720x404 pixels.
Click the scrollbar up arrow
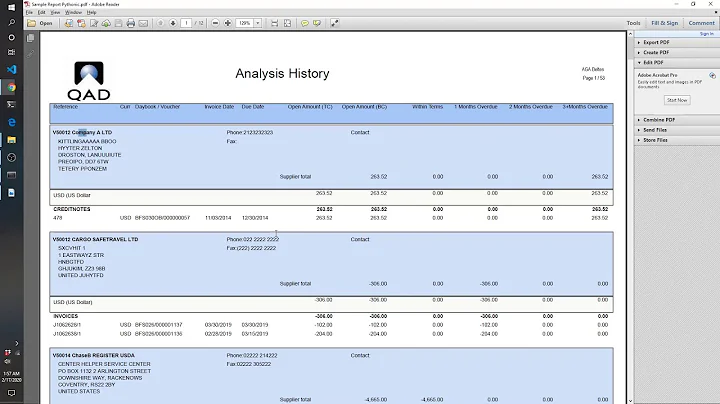coord(630,34)
